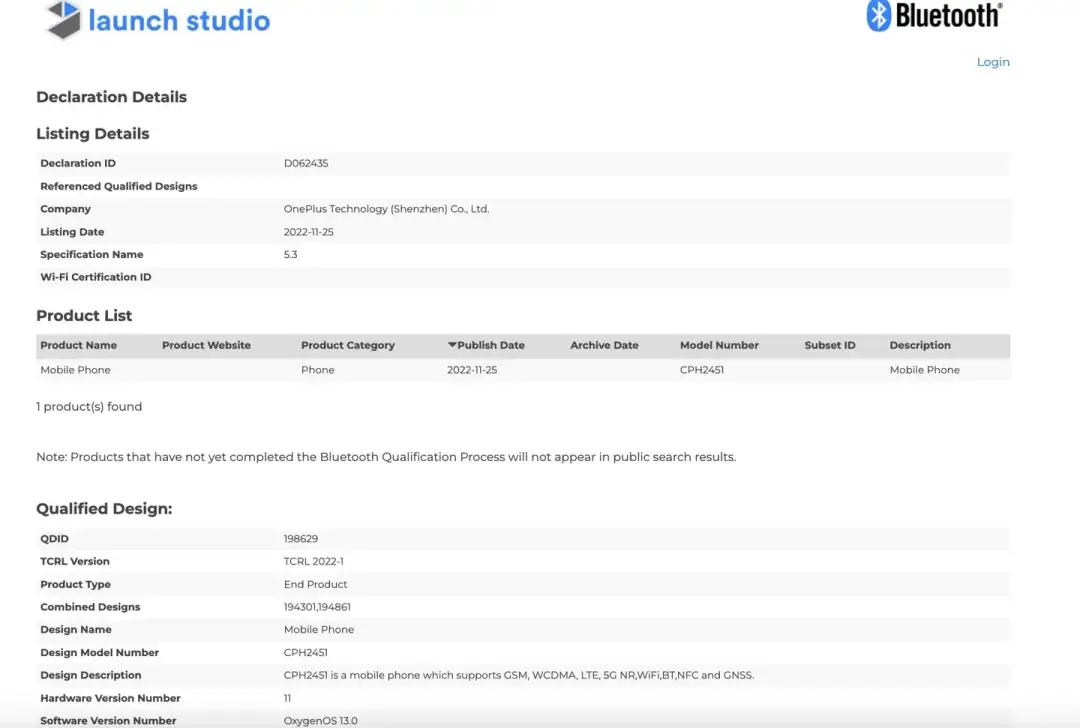Viewport: 1080px width, 728px height.
Task: Sort table by Product Website header
Action: (206, 345)
